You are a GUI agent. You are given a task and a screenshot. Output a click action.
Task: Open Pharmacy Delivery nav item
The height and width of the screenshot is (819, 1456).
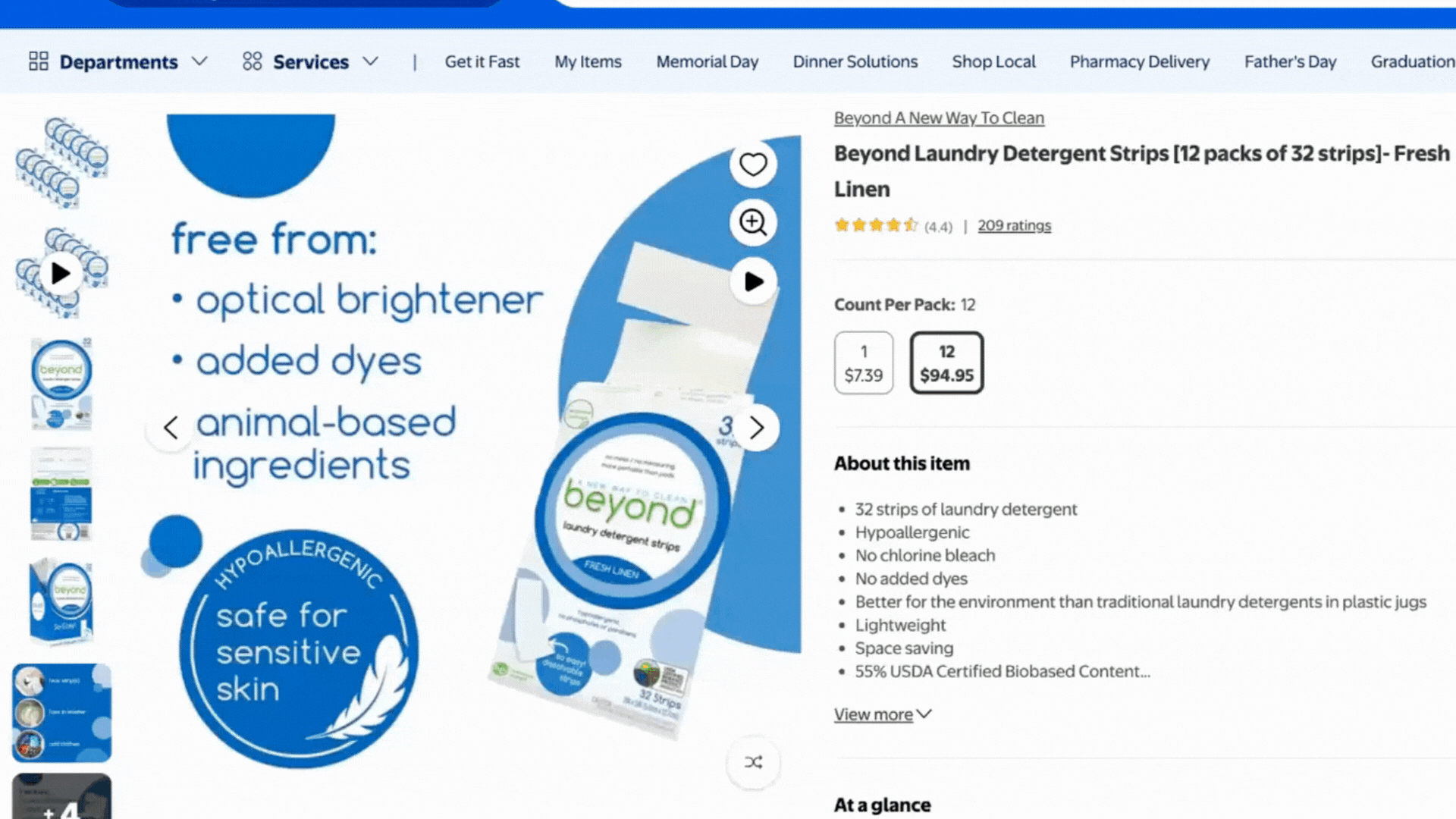click(1140, 62)
